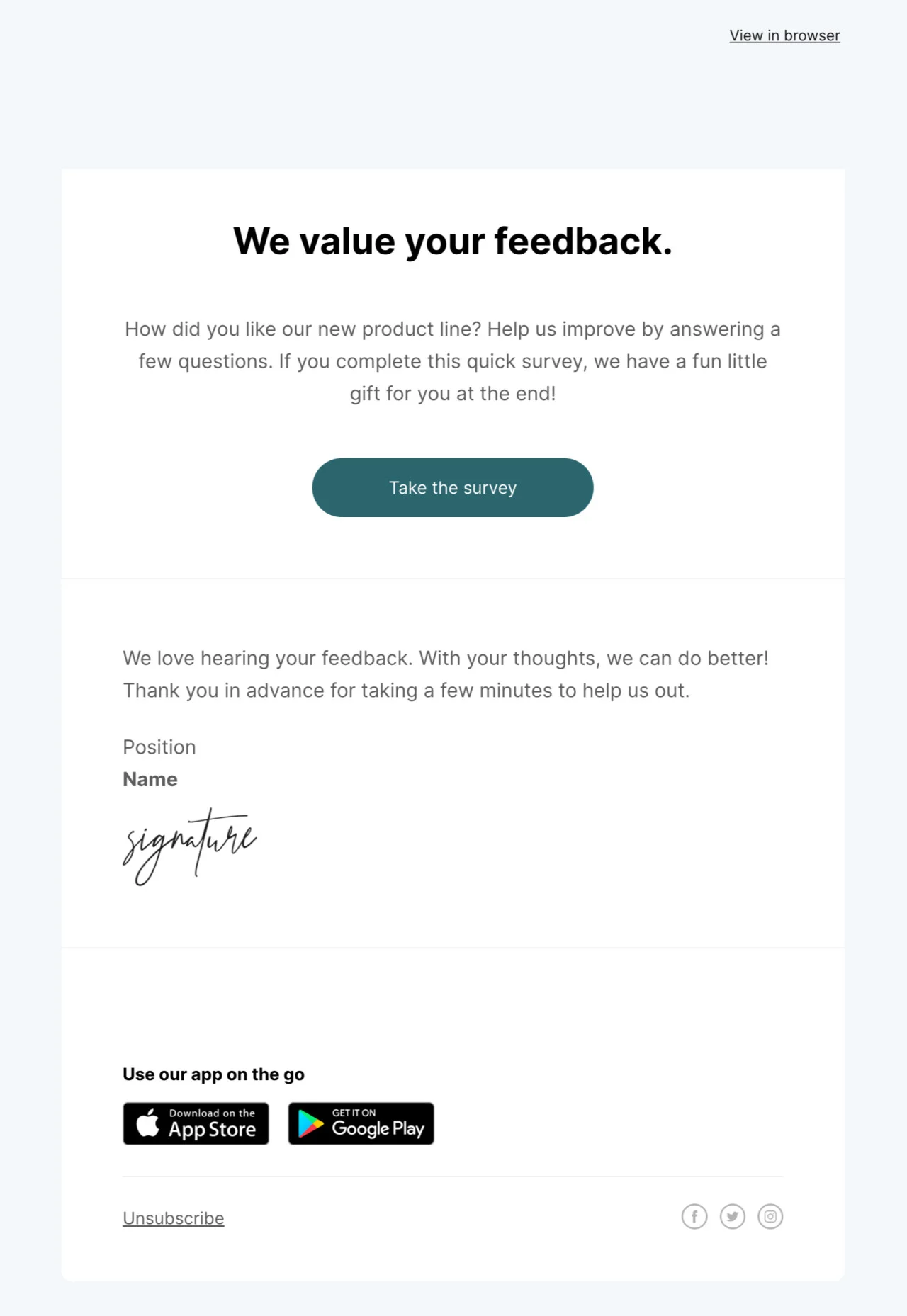
Task: Click the Google Play triangle logo
Action: coord(310,1124)
